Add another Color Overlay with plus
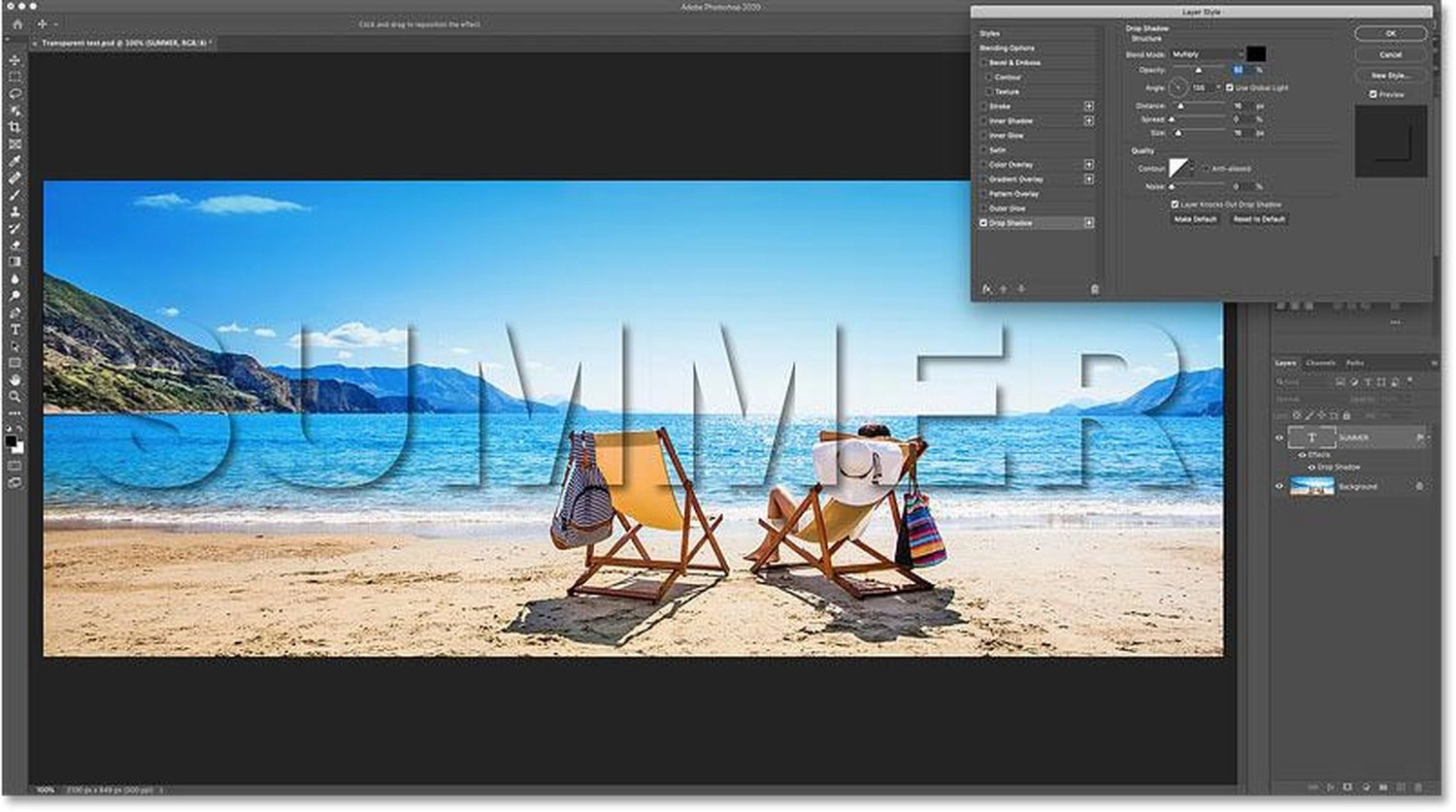This screenshot has height=812, width=1456. 1089,165
